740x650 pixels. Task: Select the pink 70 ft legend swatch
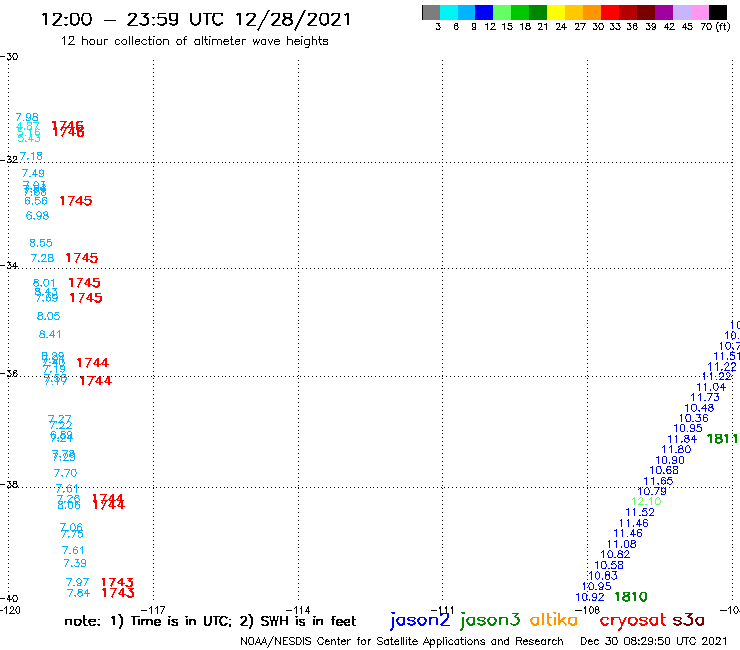[x=700, y=12]
